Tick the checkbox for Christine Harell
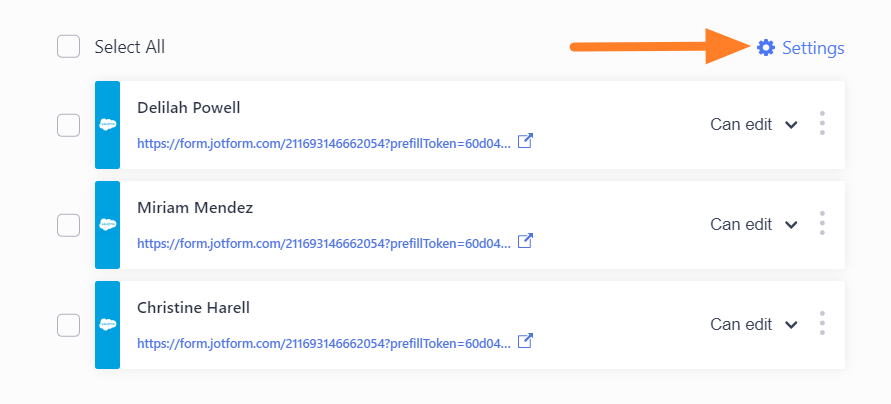The width and height of the screenshot is (891, 404). point(68,325)
